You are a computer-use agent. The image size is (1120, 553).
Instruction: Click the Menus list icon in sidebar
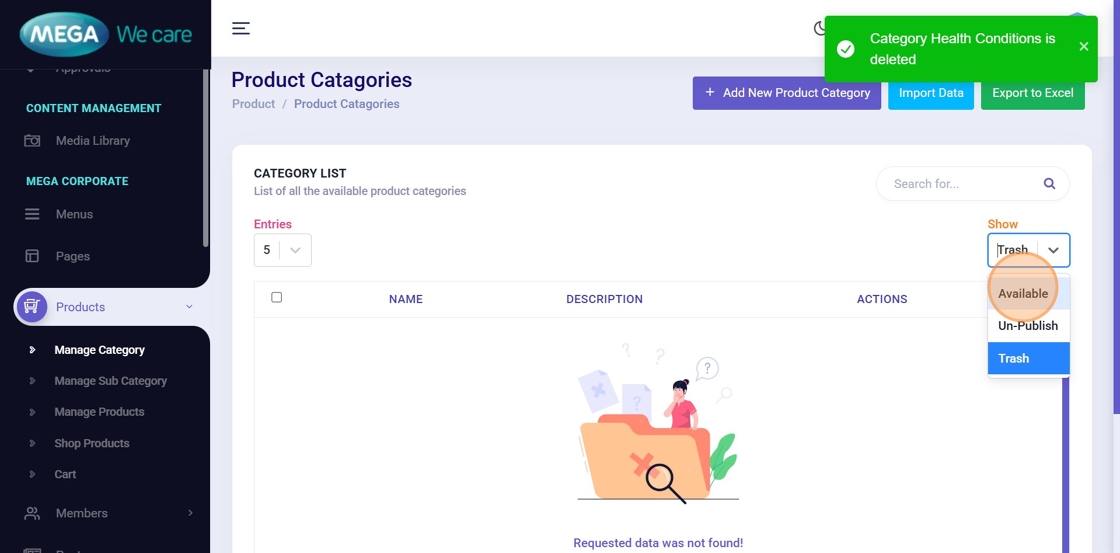32,214
